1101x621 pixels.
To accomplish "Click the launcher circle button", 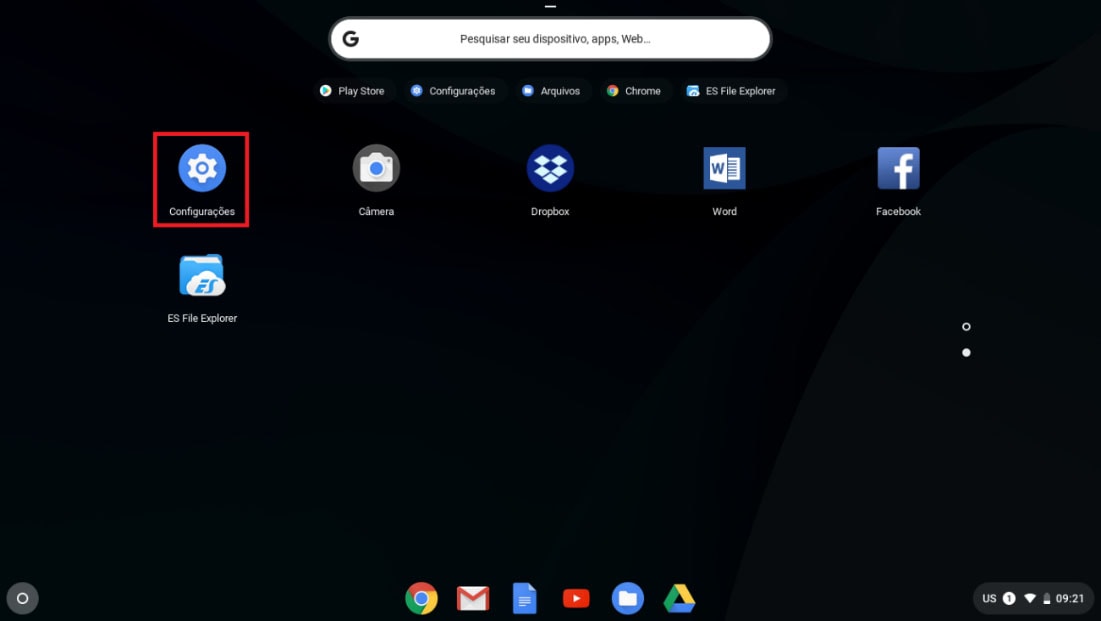I will coord(22,599).
